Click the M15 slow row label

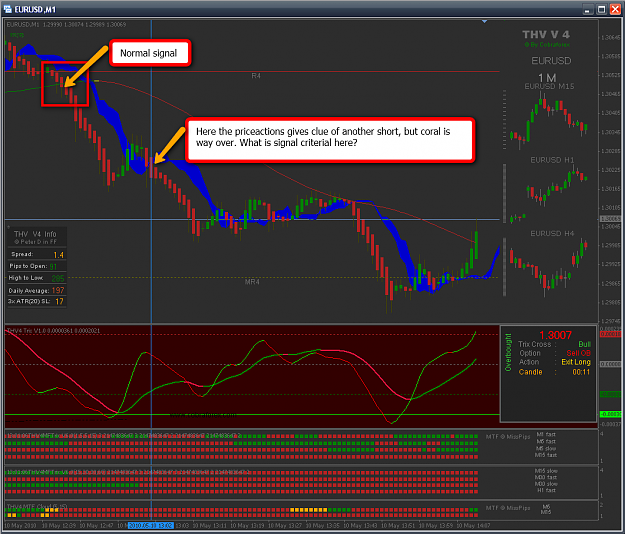pyautogui.click(x=546, y=471)
